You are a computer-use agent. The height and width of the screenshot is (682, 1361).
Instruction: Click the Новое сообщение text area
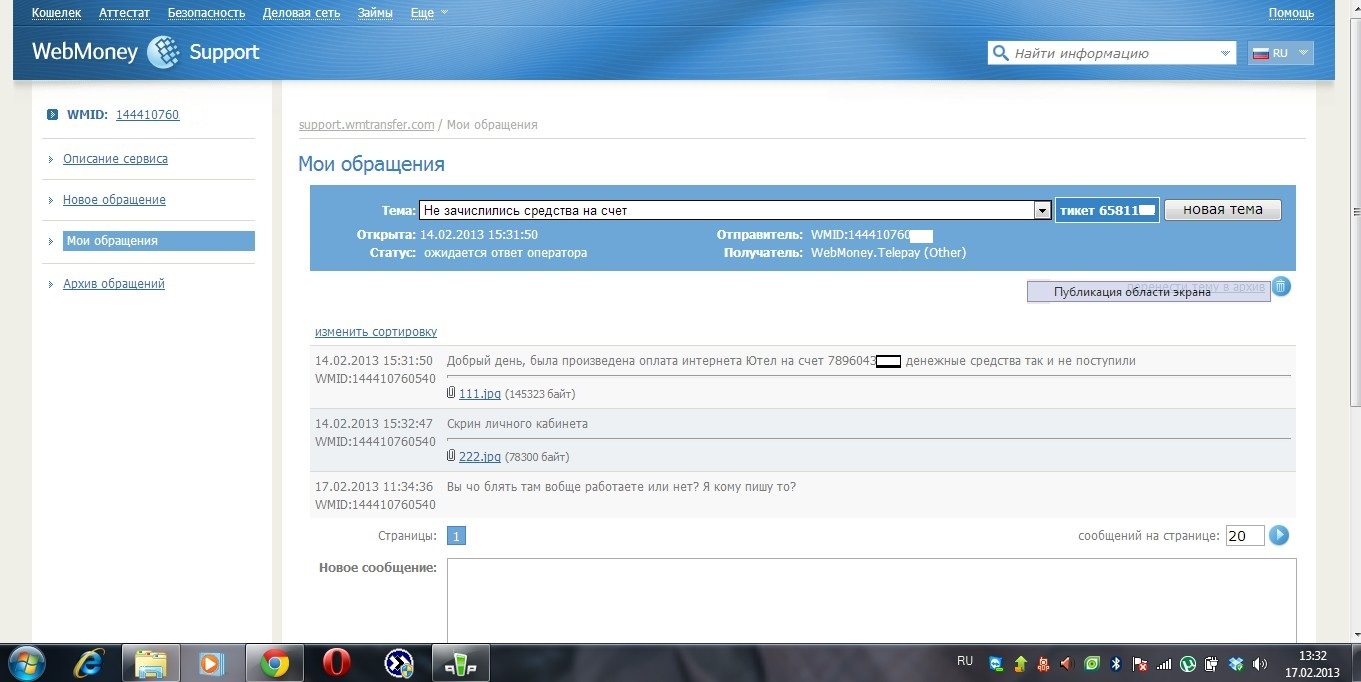click(x=871, y=600)
